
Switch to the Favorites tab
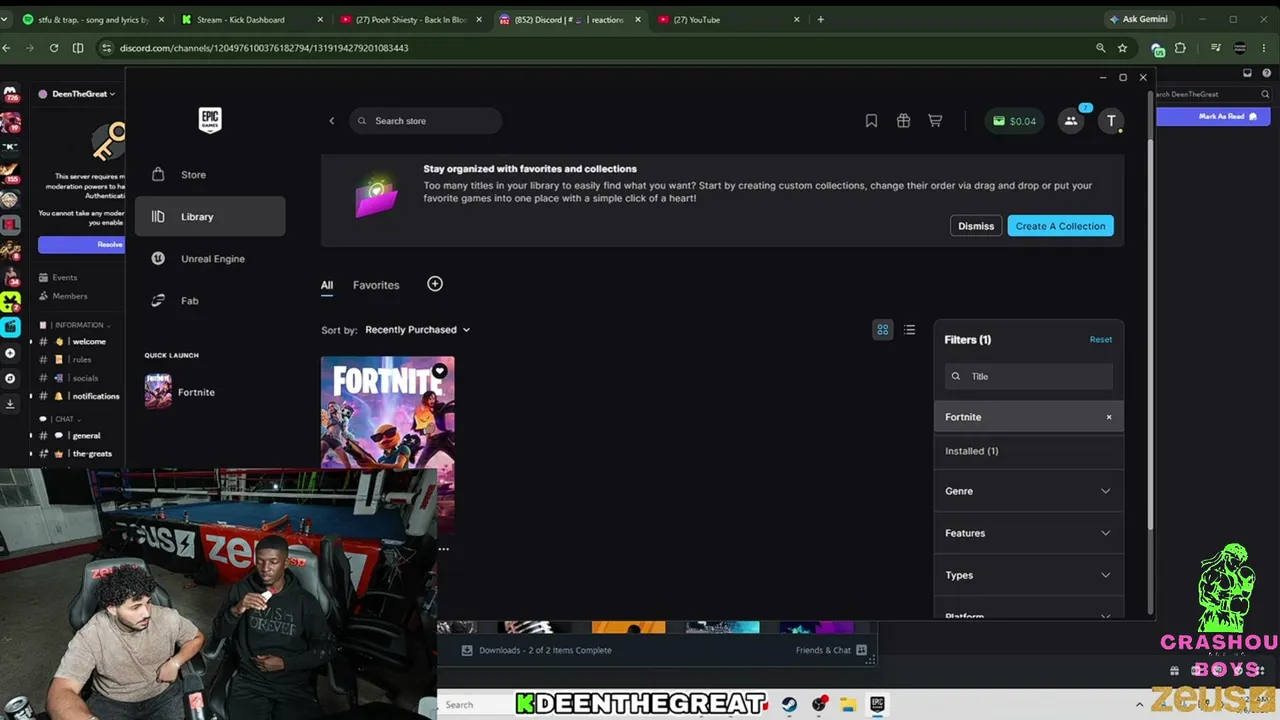tap(376, 285)
